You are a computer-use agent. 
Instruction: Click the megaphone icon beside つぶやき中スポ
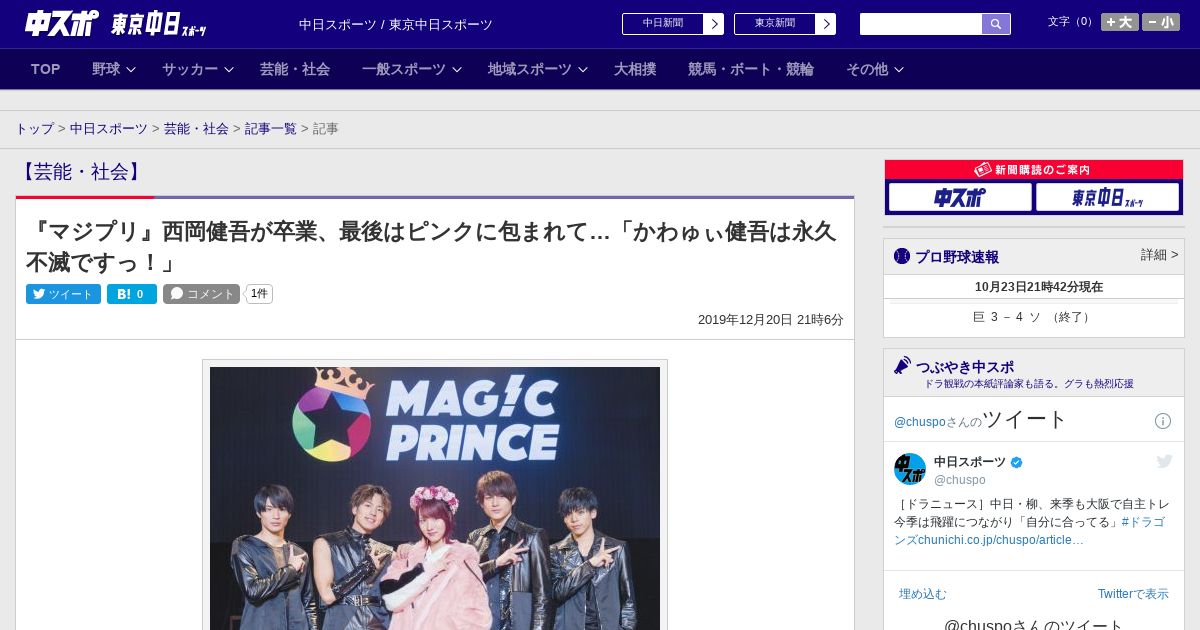903,366
